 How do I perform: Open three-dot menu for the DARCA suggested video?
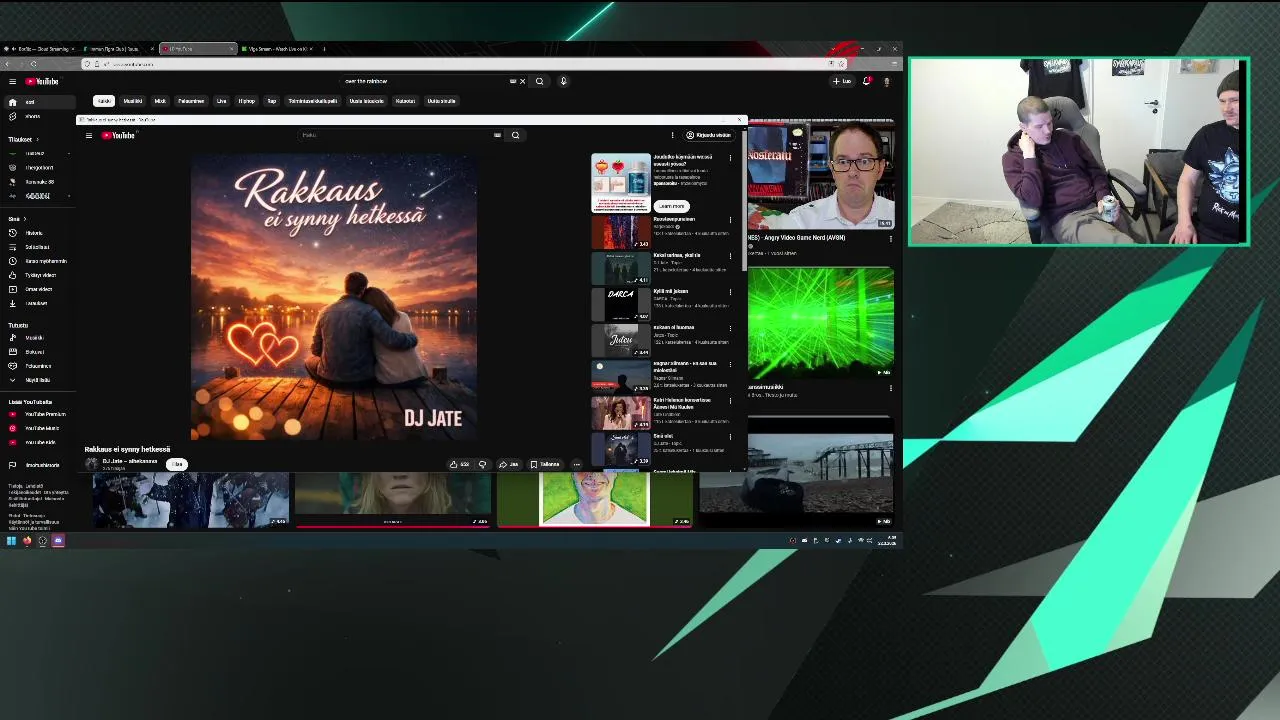pyautogui.click(x=730, y=292)
